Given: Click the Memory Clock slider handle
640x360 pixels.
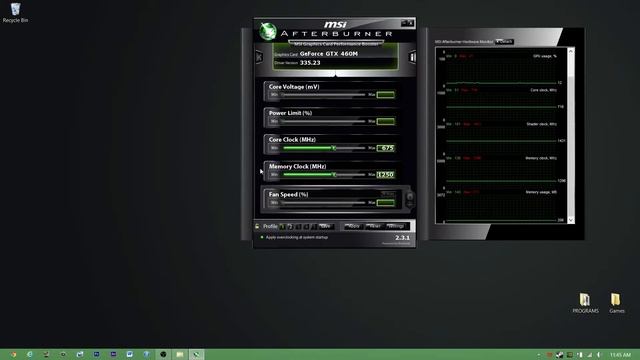Looking at the screenshot, I should point(334,175).
